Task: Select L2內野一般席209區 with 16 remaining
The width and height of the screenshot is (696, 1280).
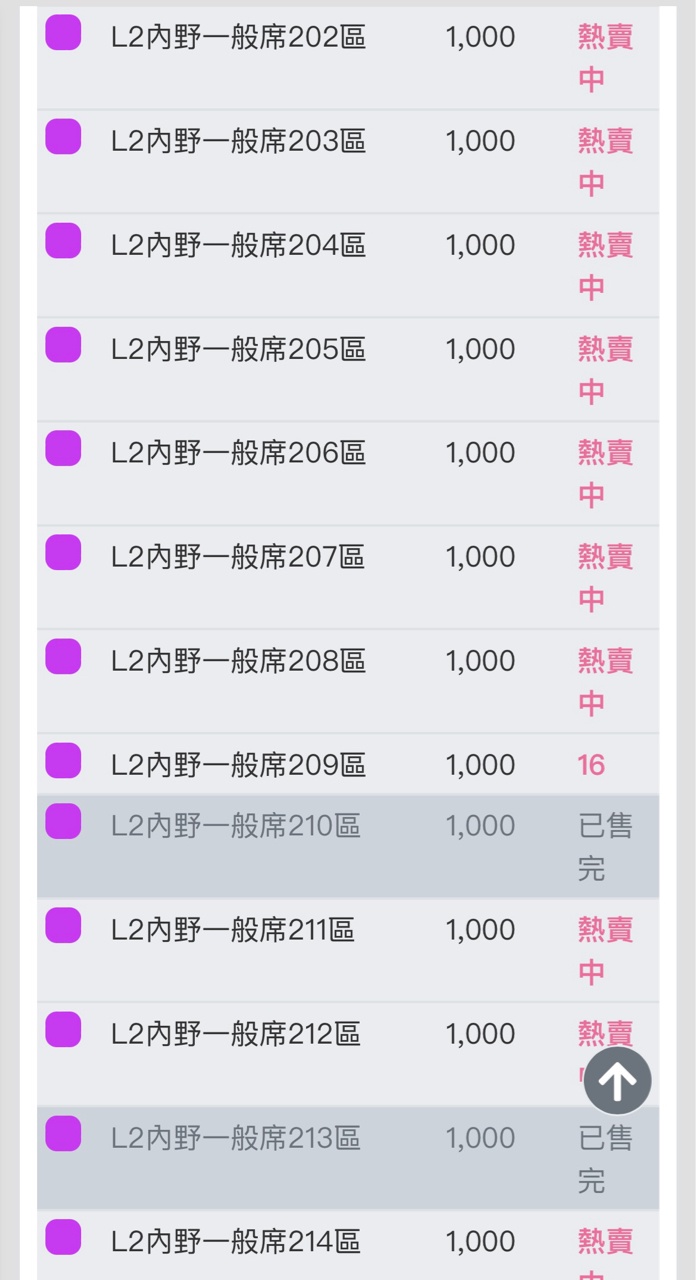Action: tap(238, 766)
